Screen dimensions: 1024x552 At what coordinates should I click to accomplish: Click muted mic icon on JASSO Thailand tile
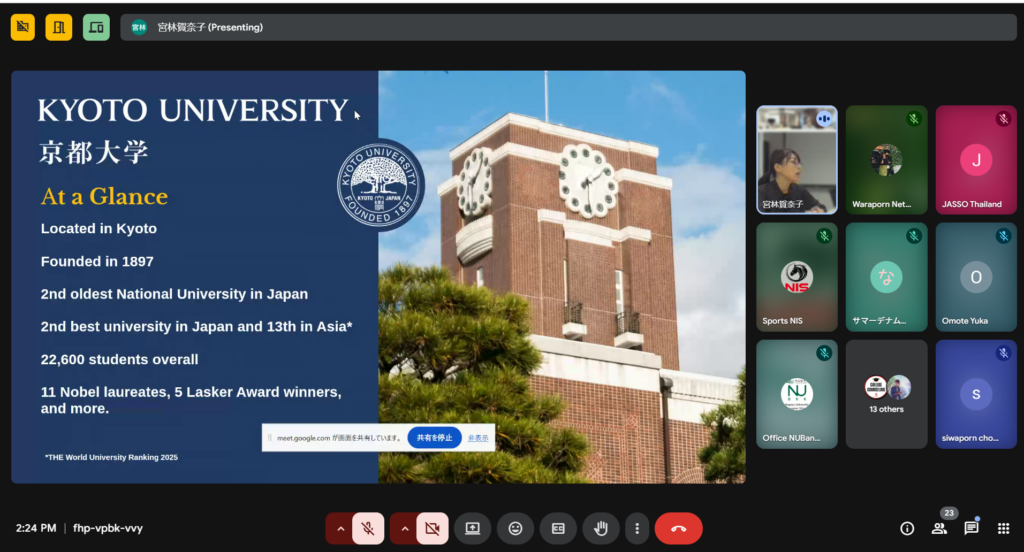(x=1004, y=119)
